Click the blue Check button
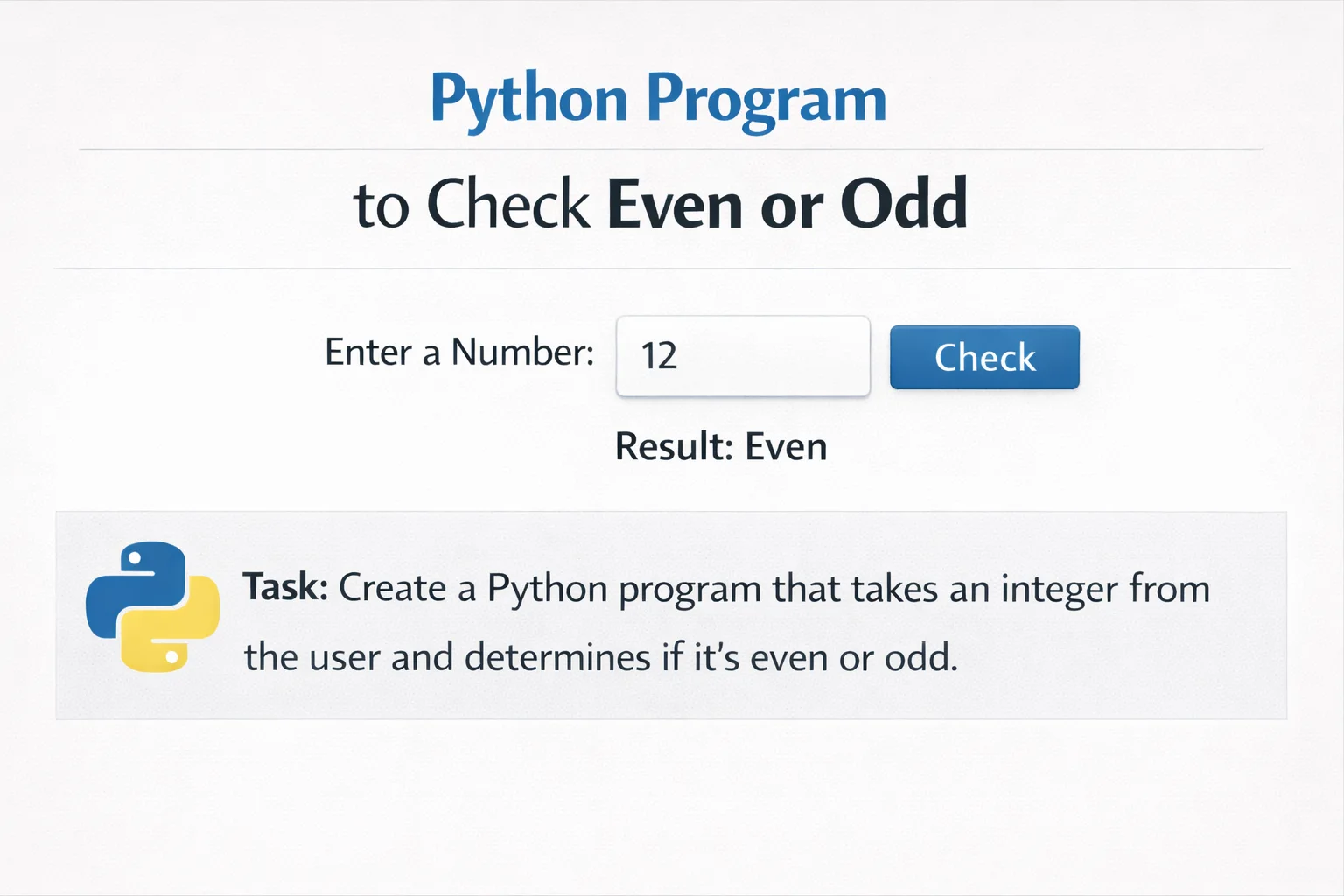This screenshot has width=1344, height=896. (x=983, y=357)
